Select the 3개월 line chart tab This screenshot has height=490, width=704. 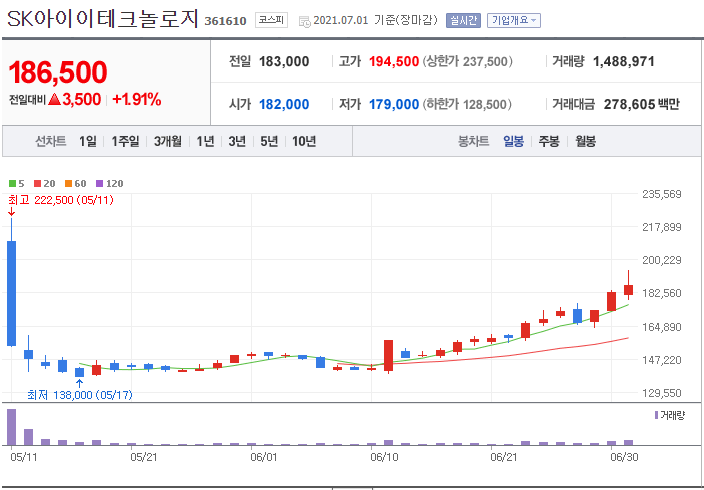pyautogui.click(x=167, y=141)
